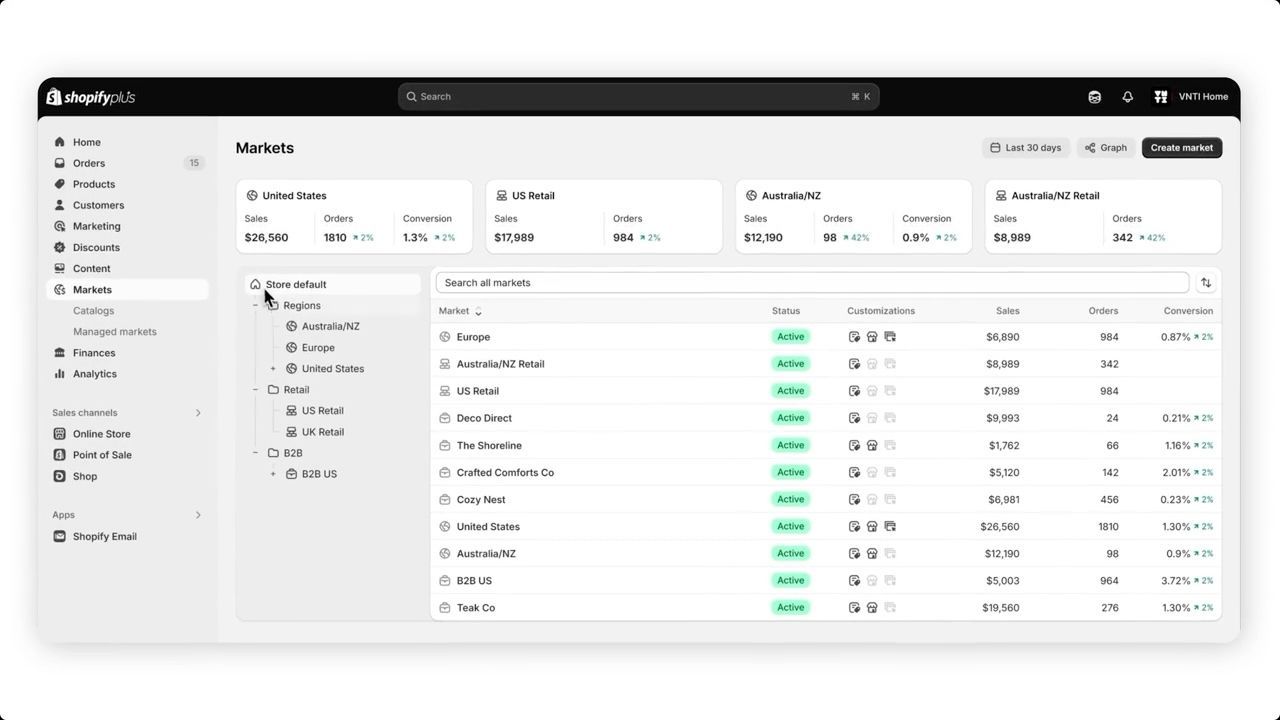Collapse the Retail folder in the tree

coord(255,390)
